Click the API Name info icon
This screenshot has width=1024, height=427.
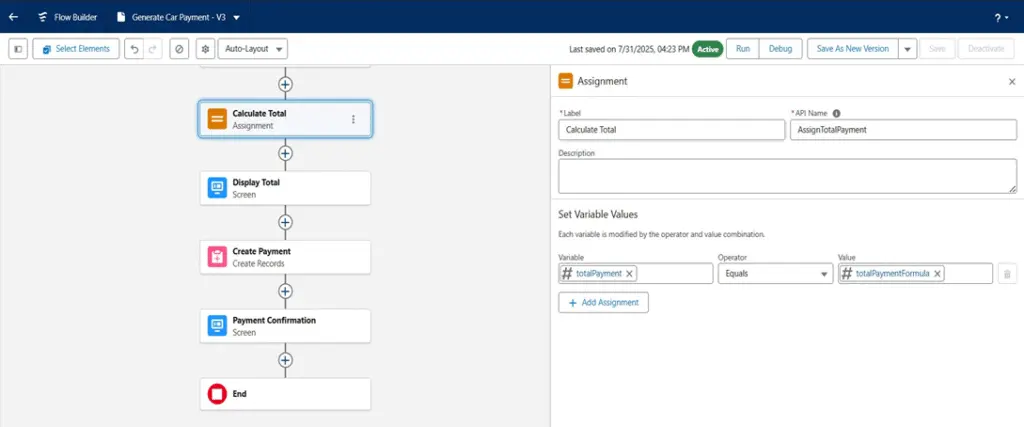(837, 113)
